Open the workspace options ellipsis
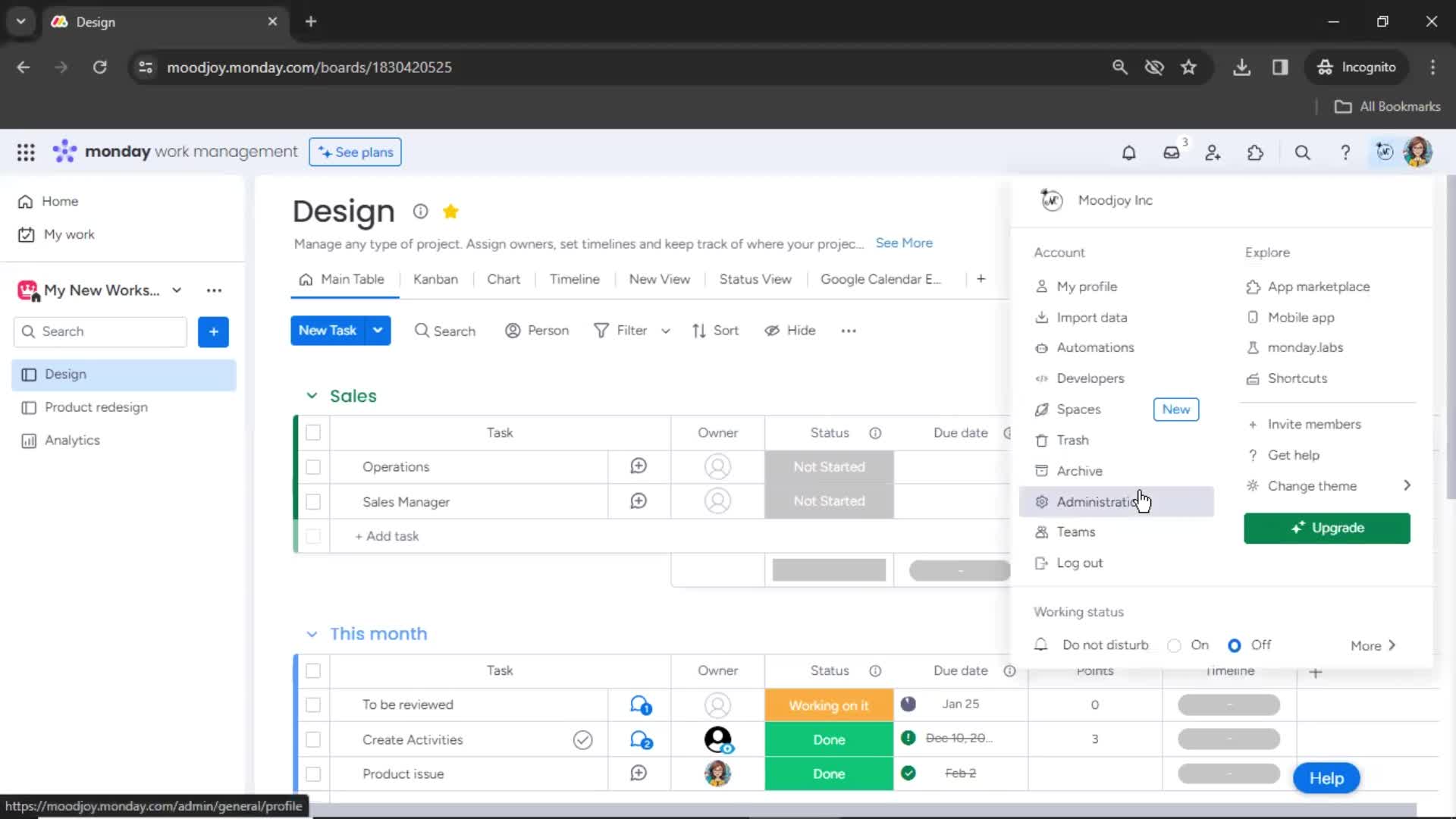 point(214,290)
